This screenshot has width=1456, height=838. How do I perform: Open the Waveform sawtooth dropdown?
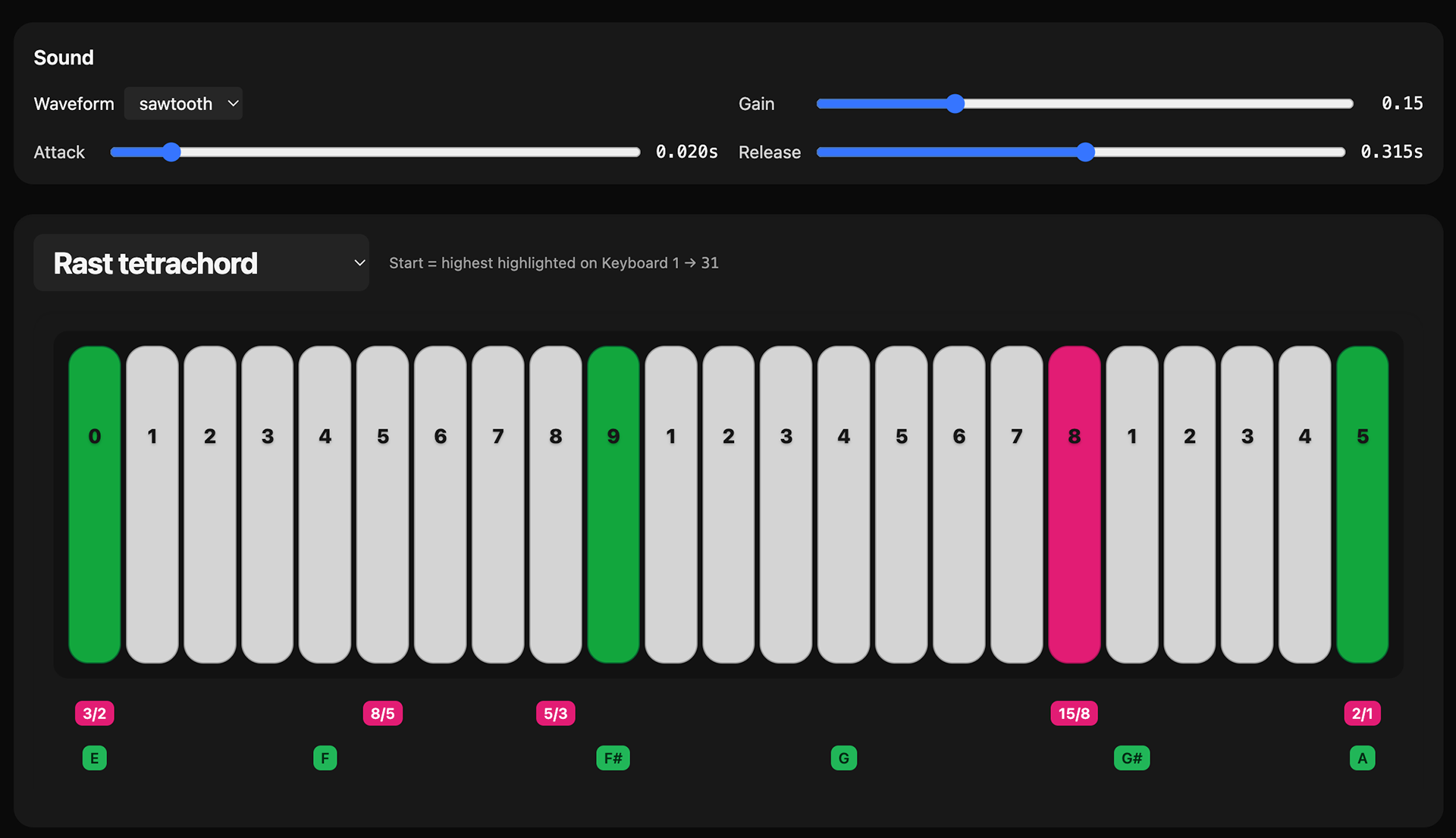pos(184,104)
